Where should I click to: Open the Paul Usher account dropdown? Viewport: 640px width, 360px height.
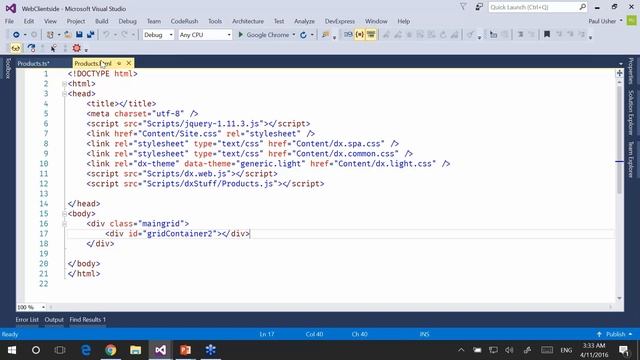pyautogui.click(x=606, y=21)
